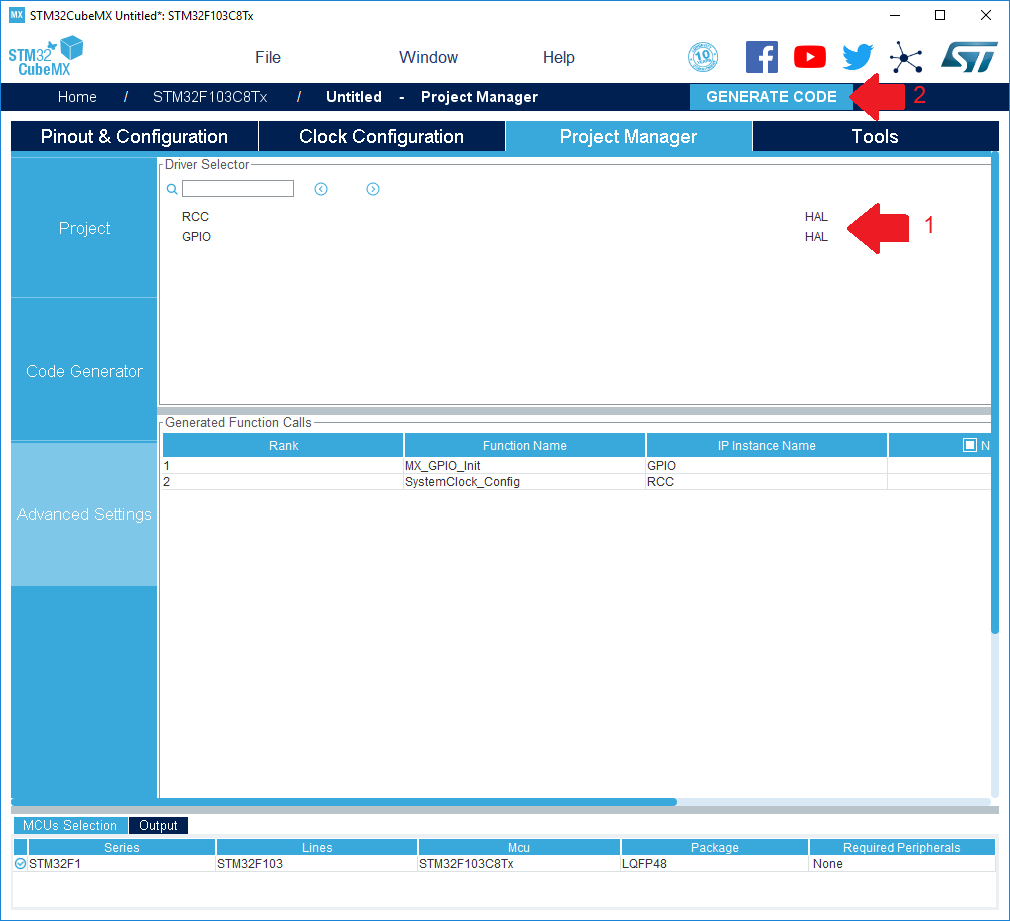This screenshot has width=1010, height=921.
Task: Open the ST community network icon
Action: click(x=906, y=57)
